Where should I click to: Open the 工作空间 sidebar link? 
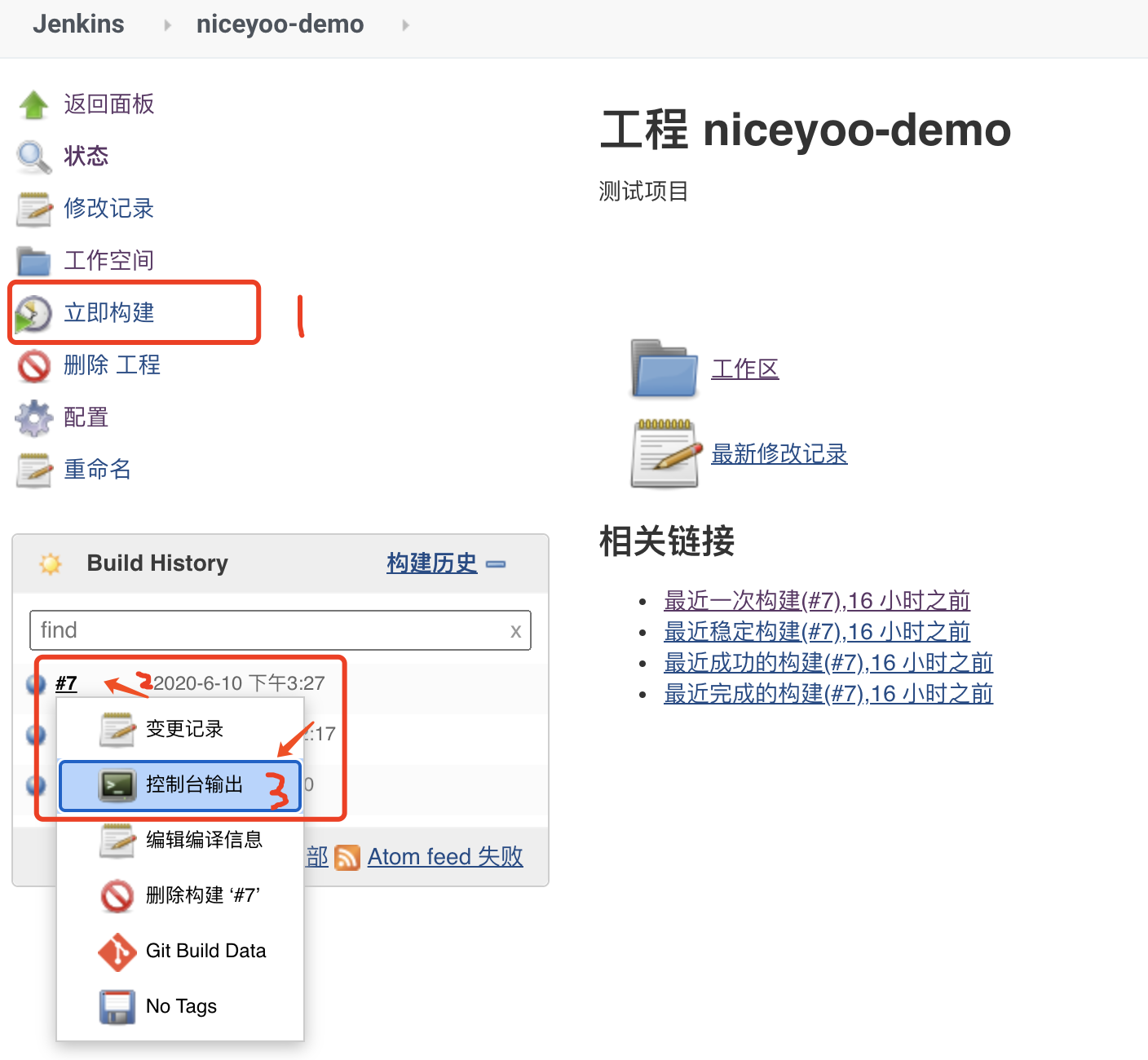point(109,261)
